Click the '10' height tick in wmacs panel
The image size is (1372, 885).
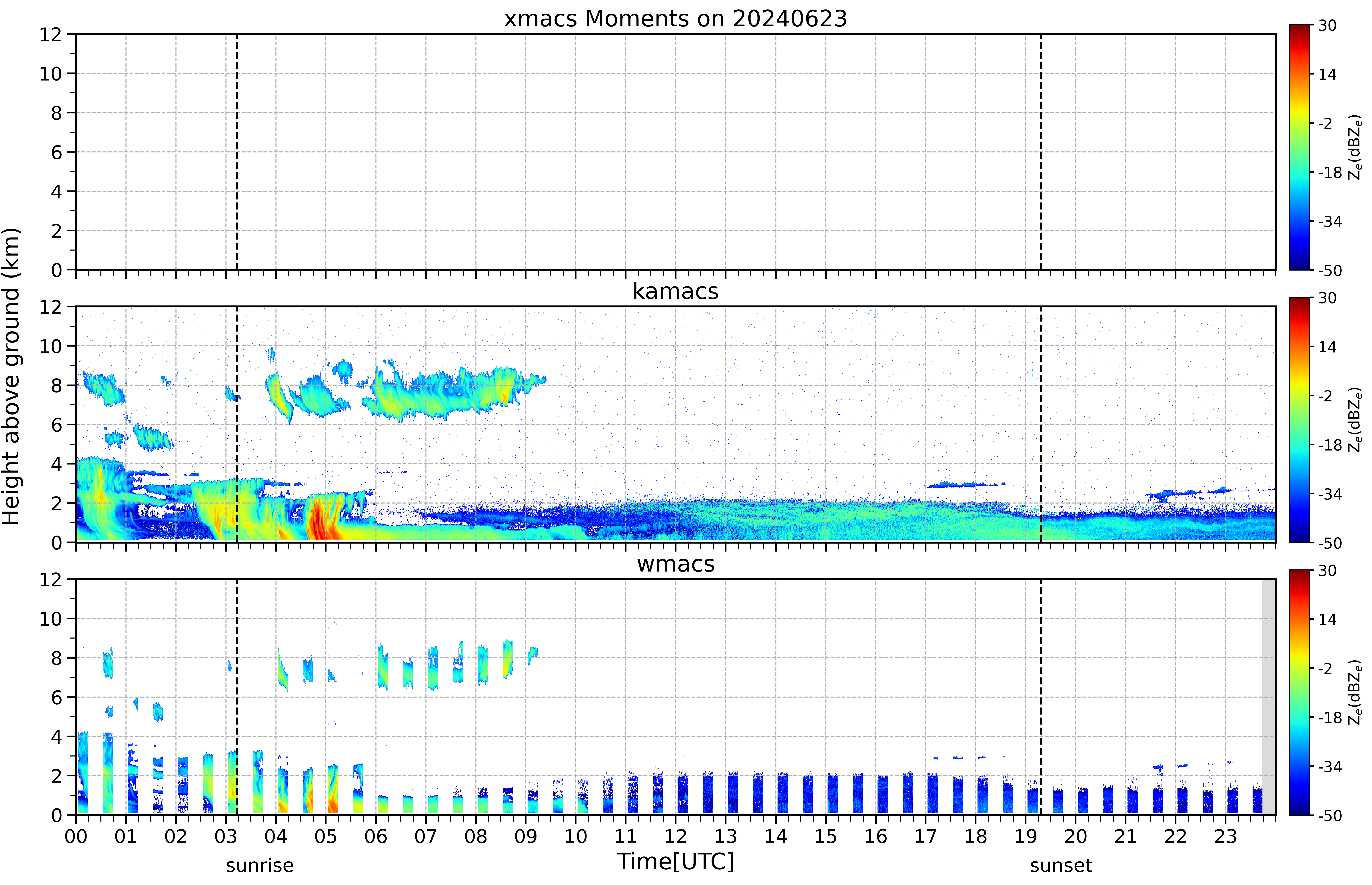pyautogui.click(x=51, y=619)
